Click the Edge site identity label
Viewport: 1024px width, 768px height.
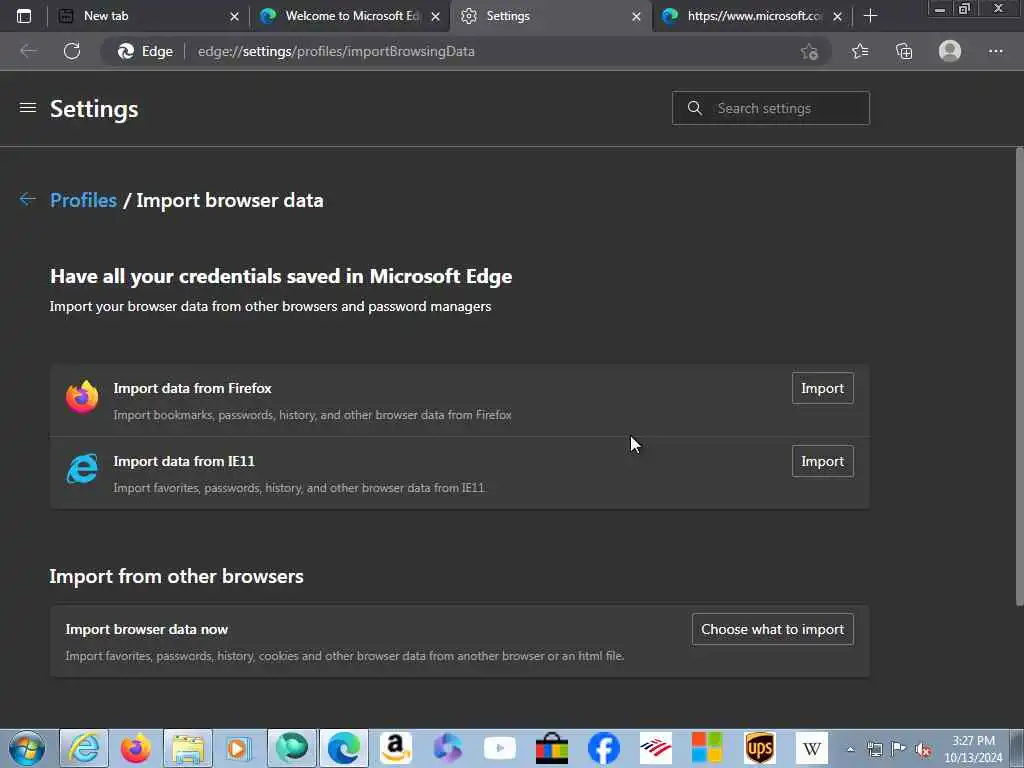pos(145,51)
